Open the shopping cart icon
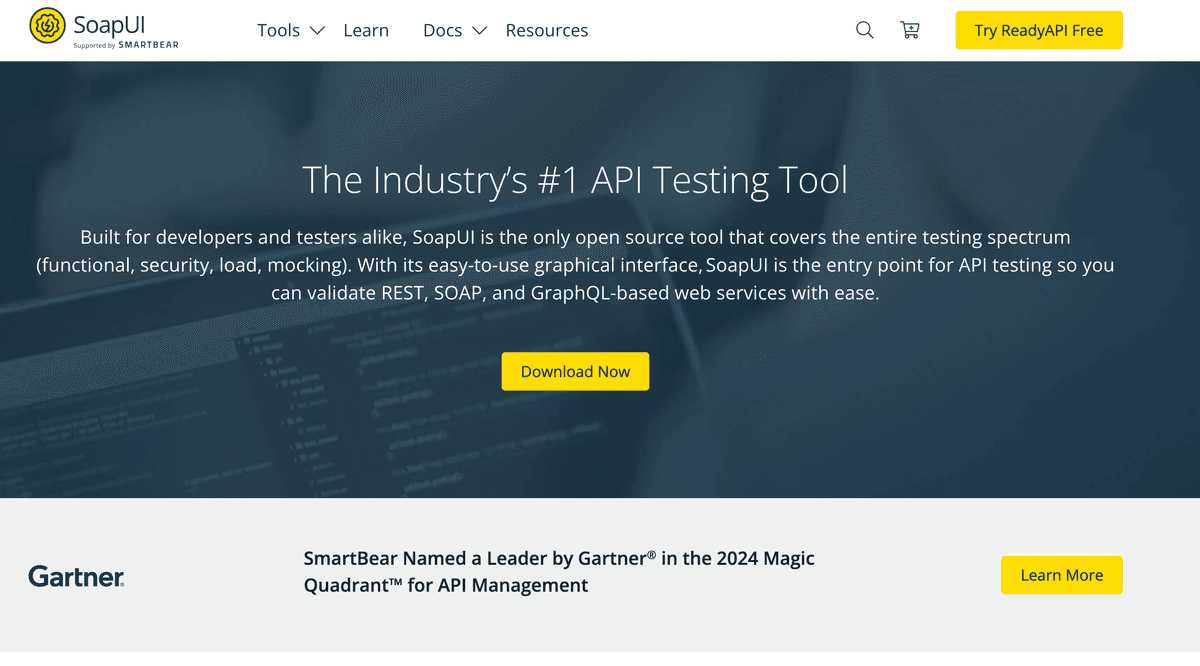Screen dimensions: 1200x666 (910, 30)
